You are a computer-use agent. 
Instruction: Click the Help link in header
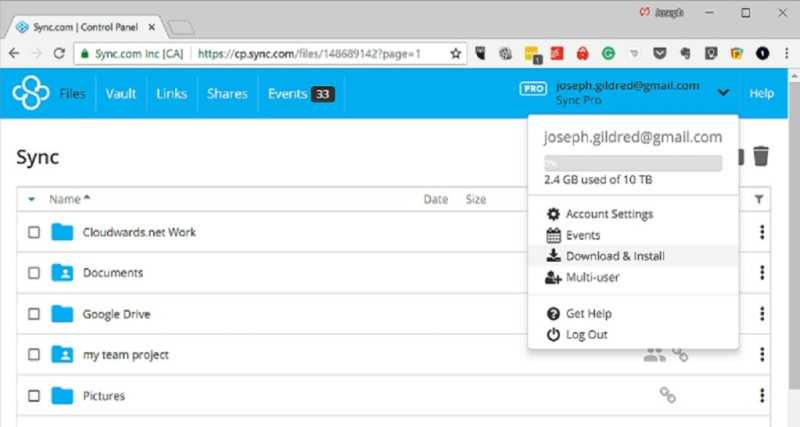761,93
